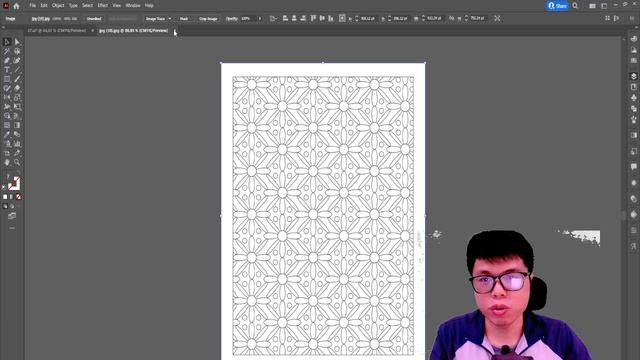Viewport: 640px width, 360px height.
Task: Select the Rotate tool
Action: click(7, 98)
